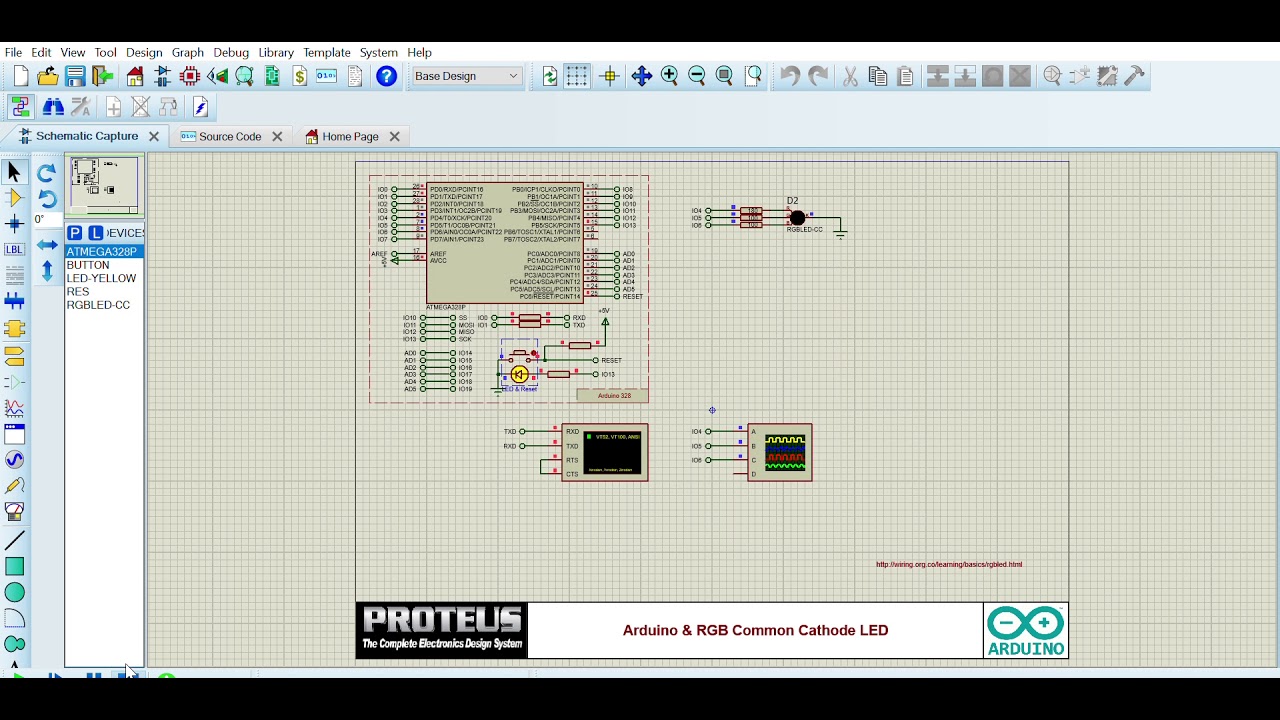Close the Source Code tab
Image resolution: width=1280 pixels, height=720 pixels.
click(277, 136)
